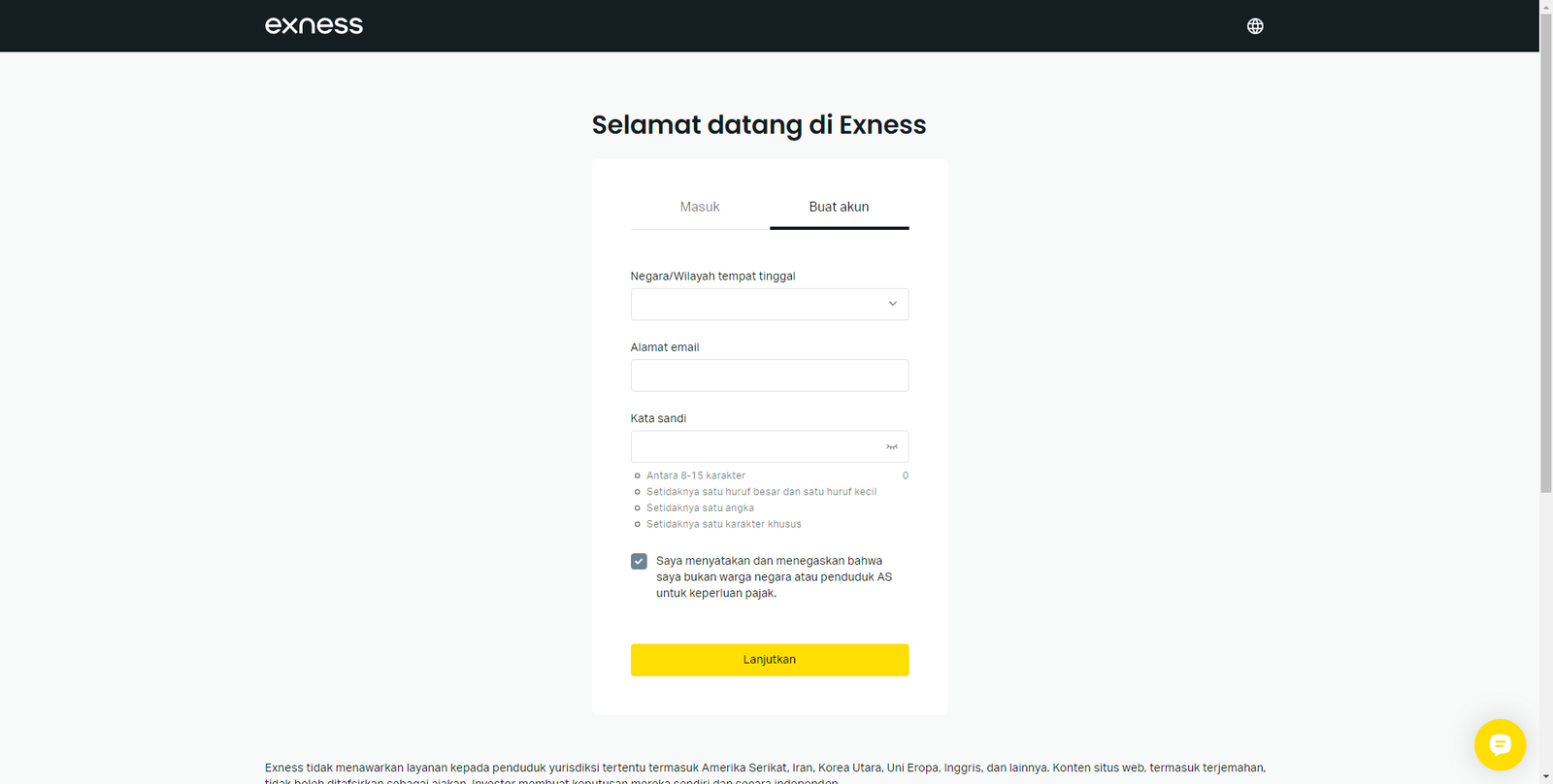Switch to the Masuk tab
This screenshot has height=784, width=1553.
pyautogui.click(x=699, y=207)
